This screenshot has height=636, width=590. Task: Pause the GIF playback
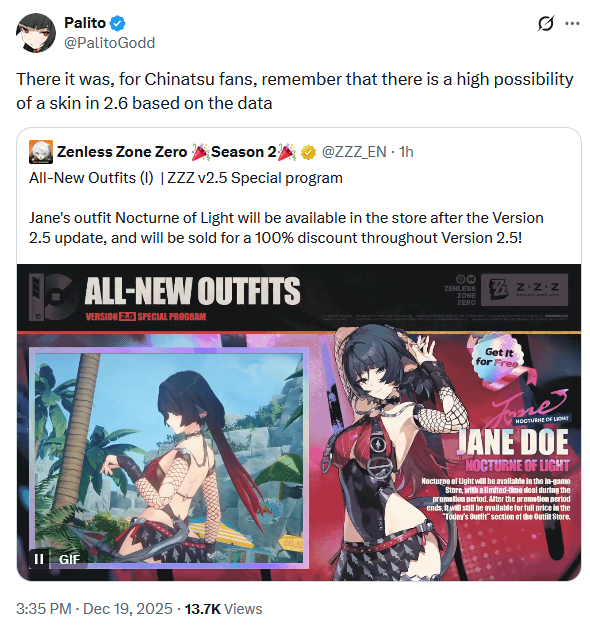pos(39,559)
